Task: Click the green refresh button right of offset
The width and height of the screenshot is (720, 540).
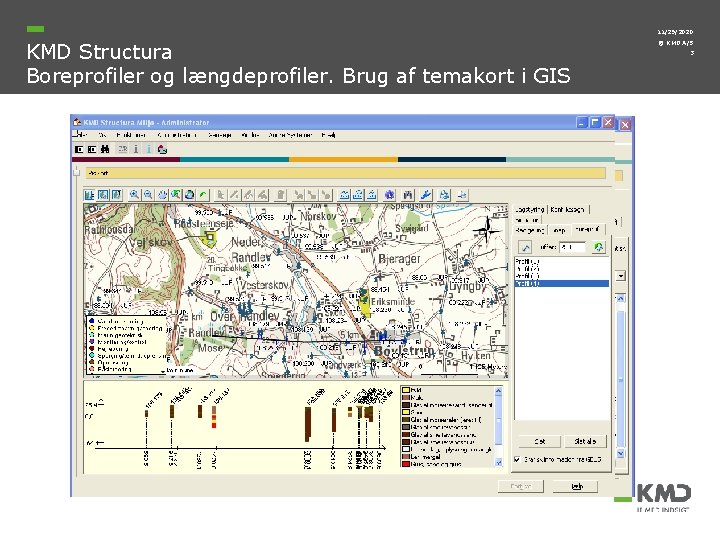Action: point(598,247)
